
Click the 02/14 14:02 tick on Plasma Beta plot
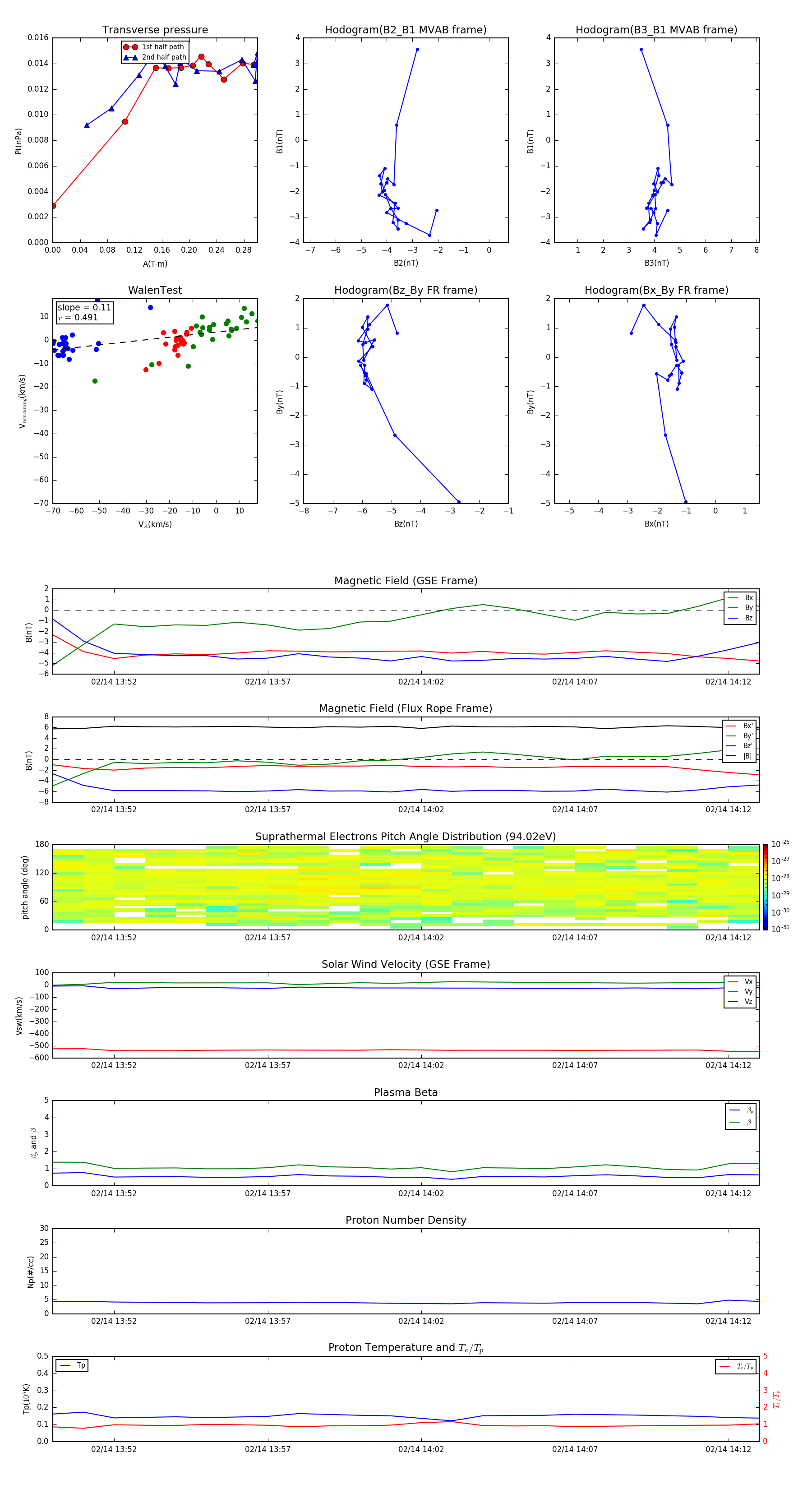tap(421, 1193)
